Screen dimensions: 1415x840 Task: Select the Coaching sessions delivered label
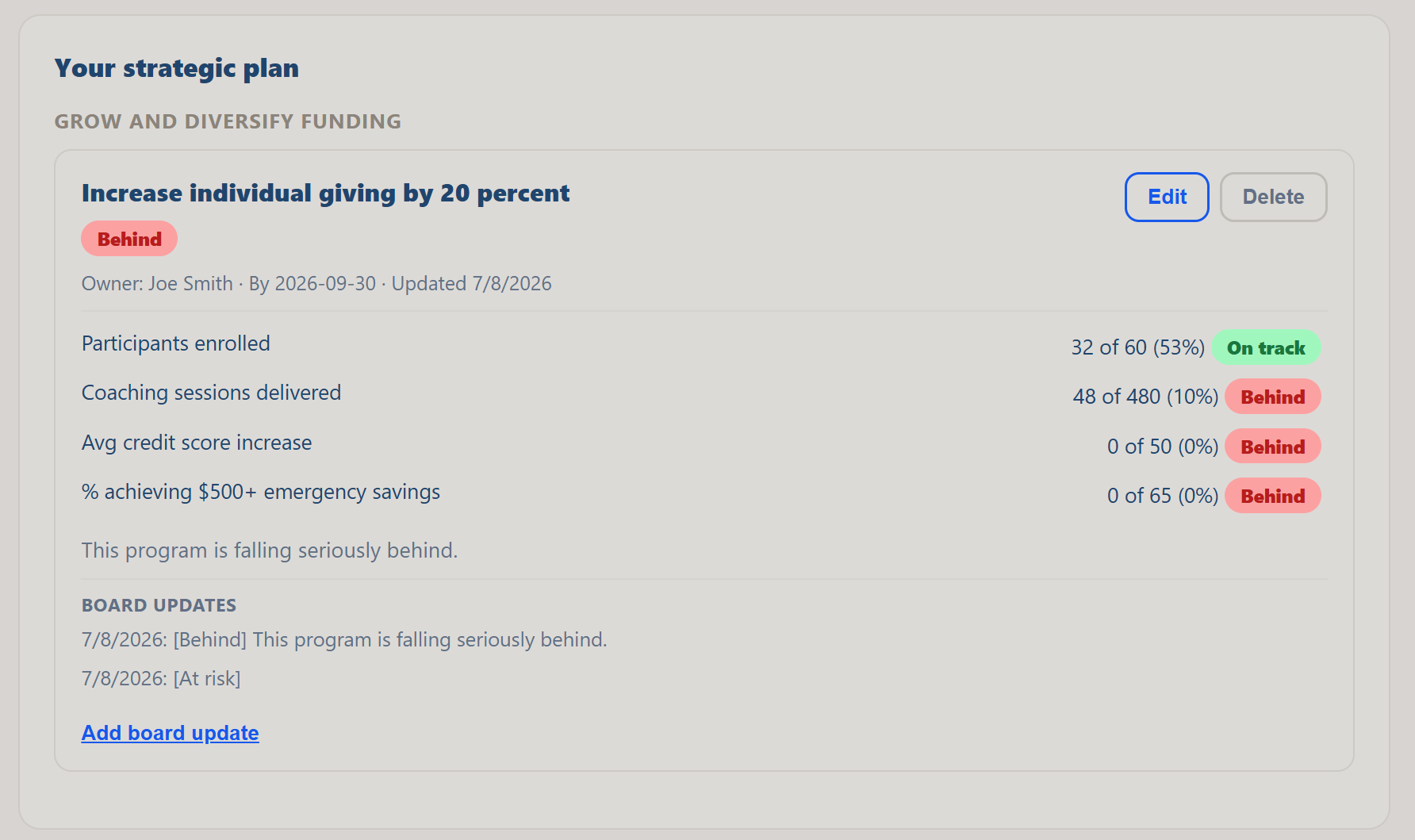[212, 393]
